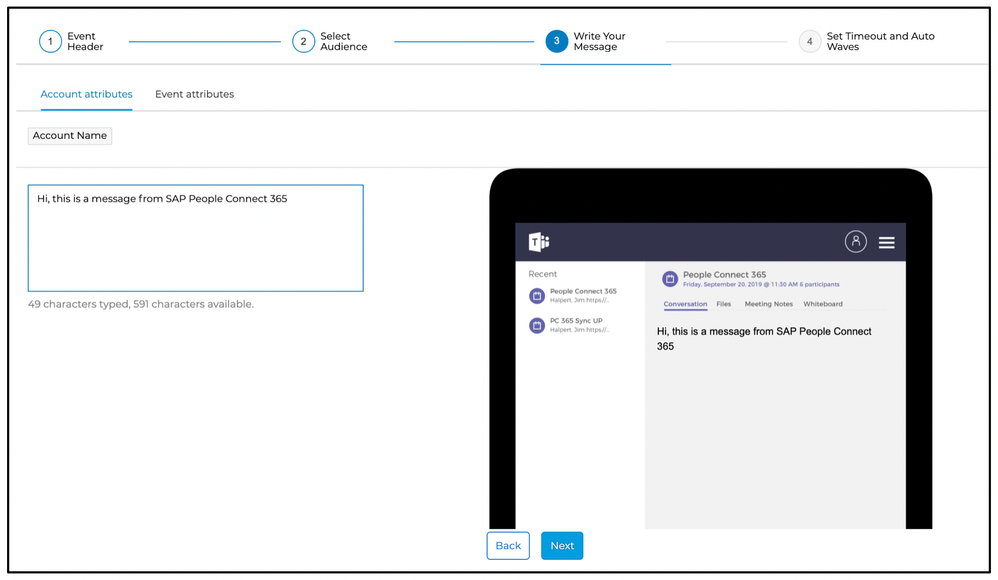
Task: Go to step 1 Event Header
Action: (x=71, y=41)
